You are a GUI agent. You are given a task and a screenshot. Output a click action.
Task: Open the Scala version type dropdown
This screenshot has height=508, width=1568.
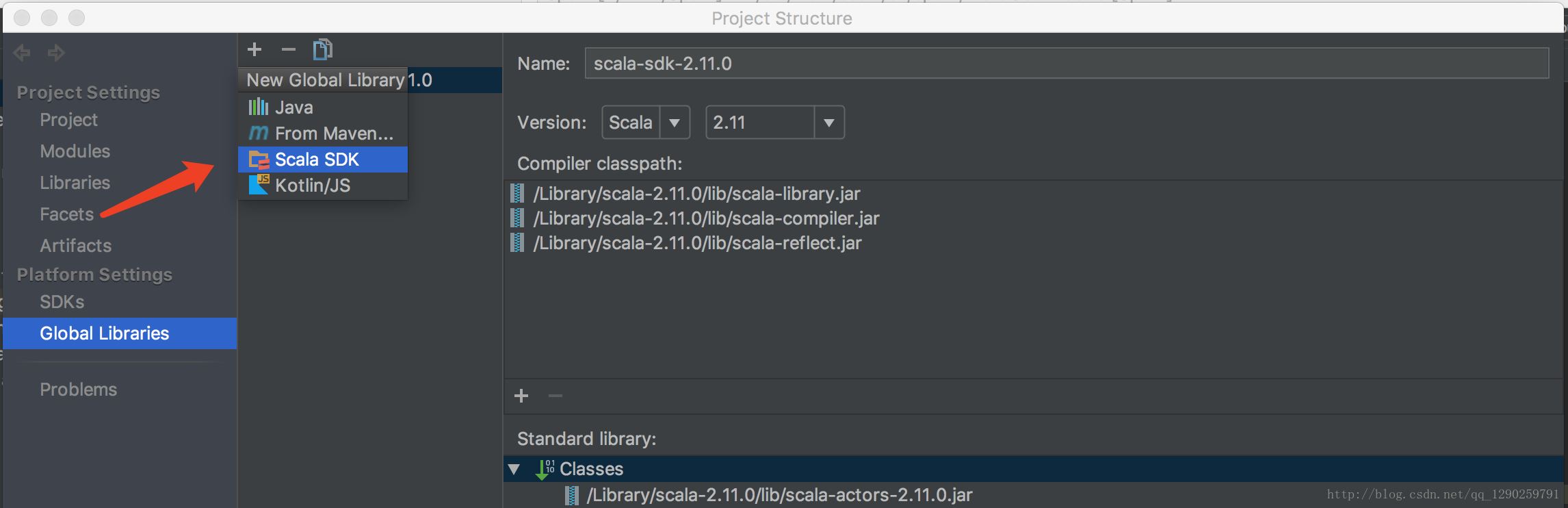pyautogui.click(x=675, y=123)
